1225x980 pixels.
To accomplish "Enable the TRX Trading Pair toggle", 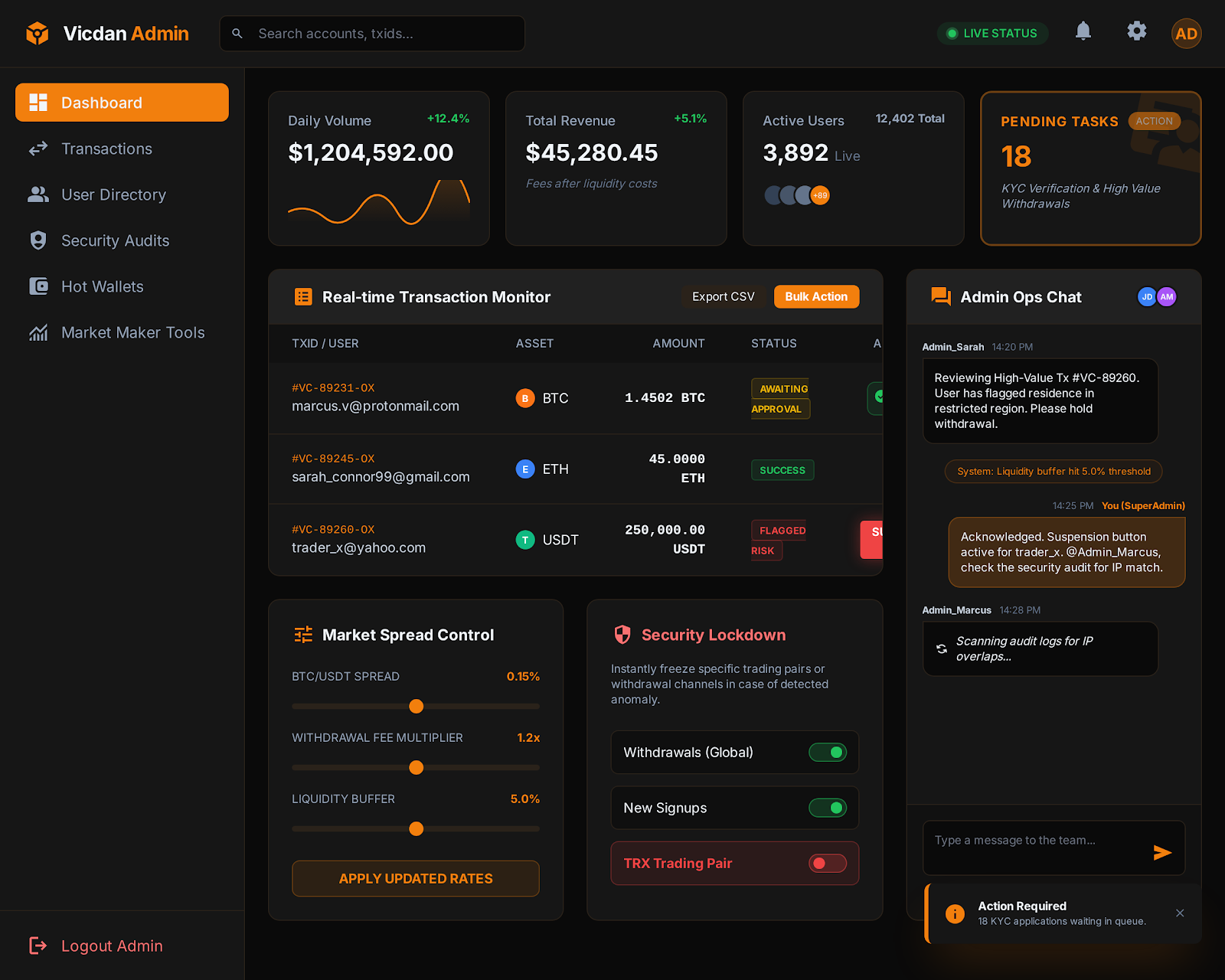I will point(827,864).
